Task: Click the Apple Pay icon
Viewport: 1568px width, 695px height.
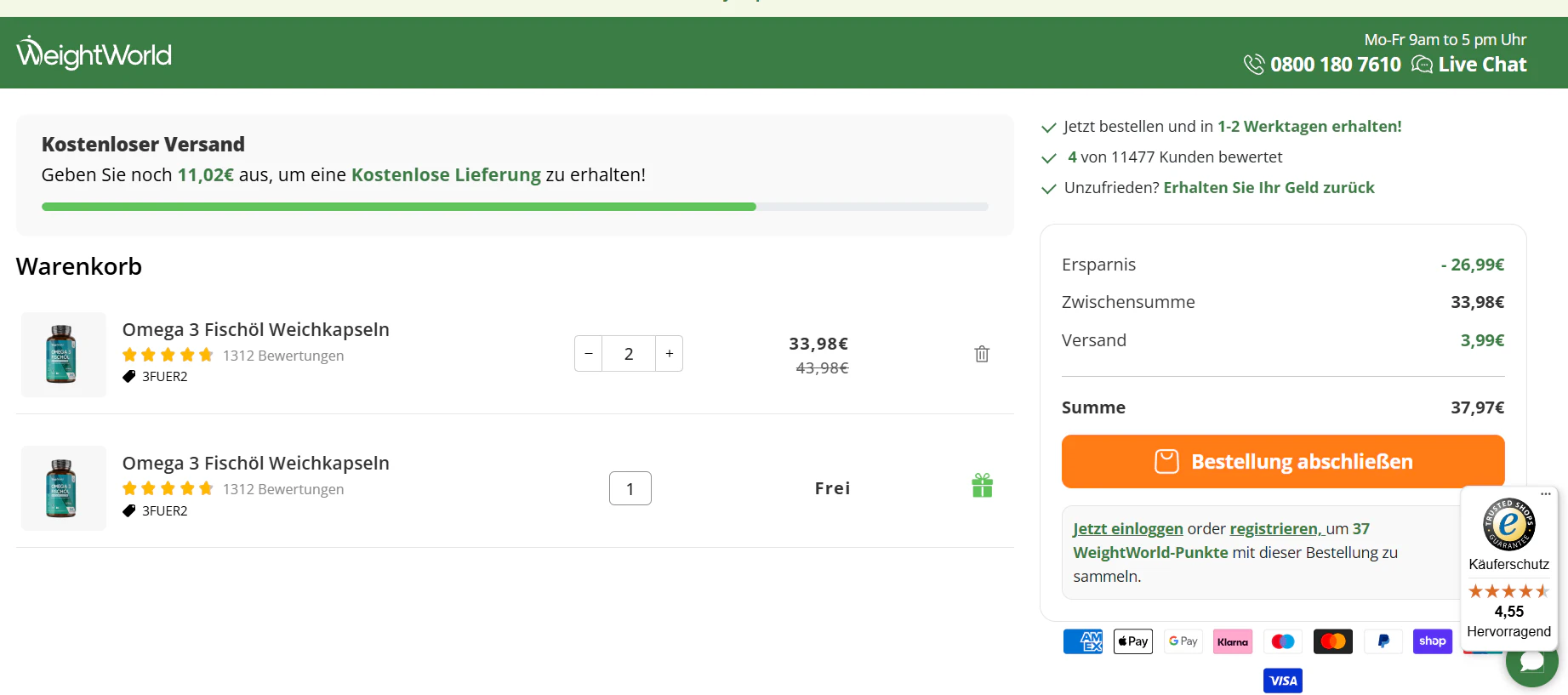Action: (x=1133, y=641)
